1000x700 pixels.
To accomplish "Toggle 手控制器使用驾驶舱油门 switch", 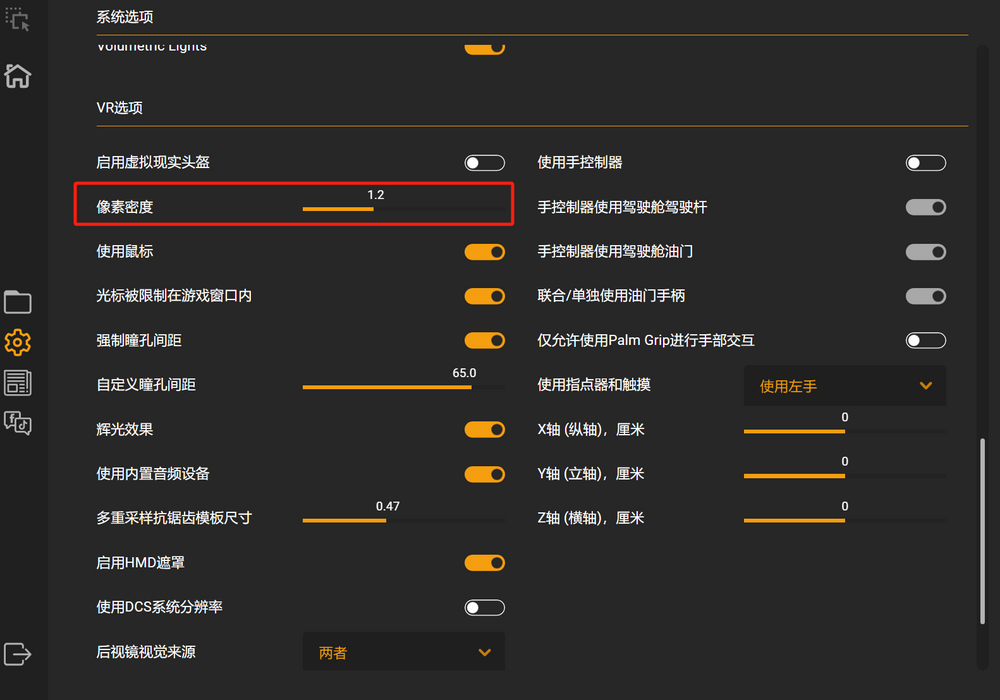I will [x=926, y=252].
